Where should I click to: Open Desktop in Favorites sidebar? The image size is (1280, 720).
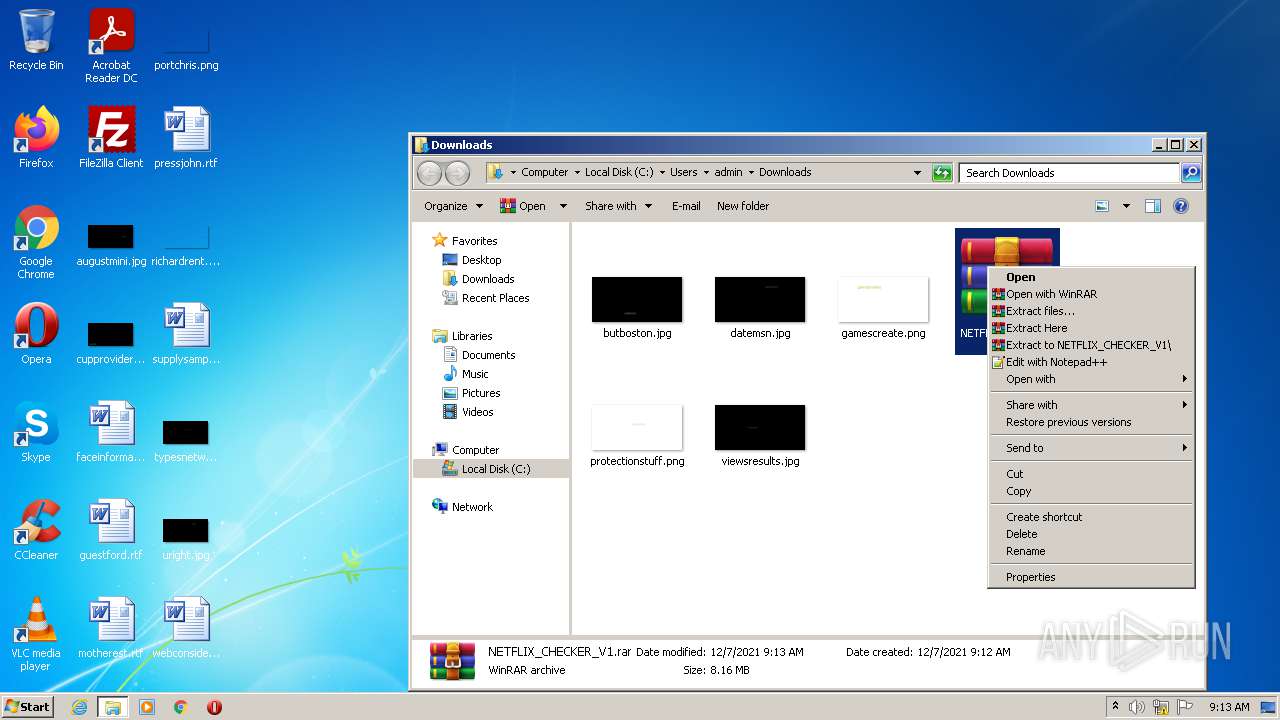coord(481,260)
